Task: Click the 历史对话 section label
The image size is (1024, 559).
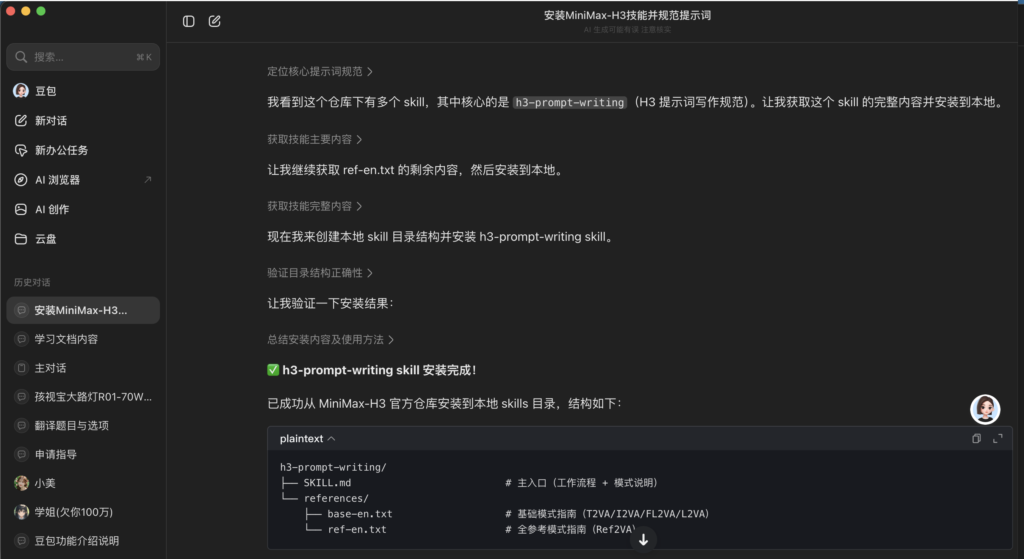Action: click(x=32, y=282)
